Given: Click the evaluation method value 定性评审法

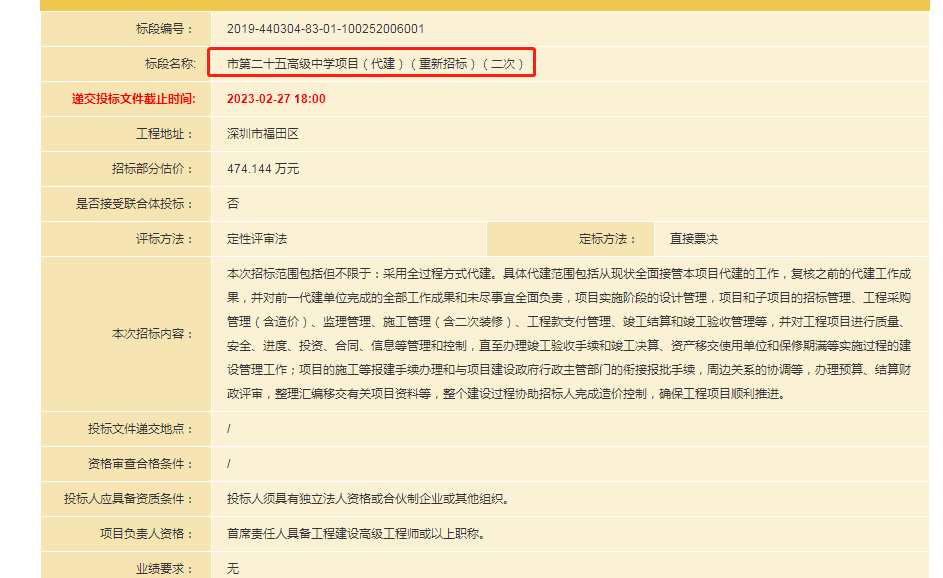Looking at the screenshot, I should click(x=257, y=239).
